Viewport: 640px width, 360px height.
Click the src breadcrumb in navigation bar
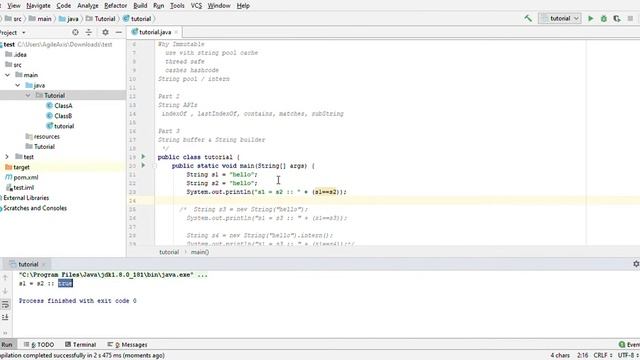pos(13,19)
